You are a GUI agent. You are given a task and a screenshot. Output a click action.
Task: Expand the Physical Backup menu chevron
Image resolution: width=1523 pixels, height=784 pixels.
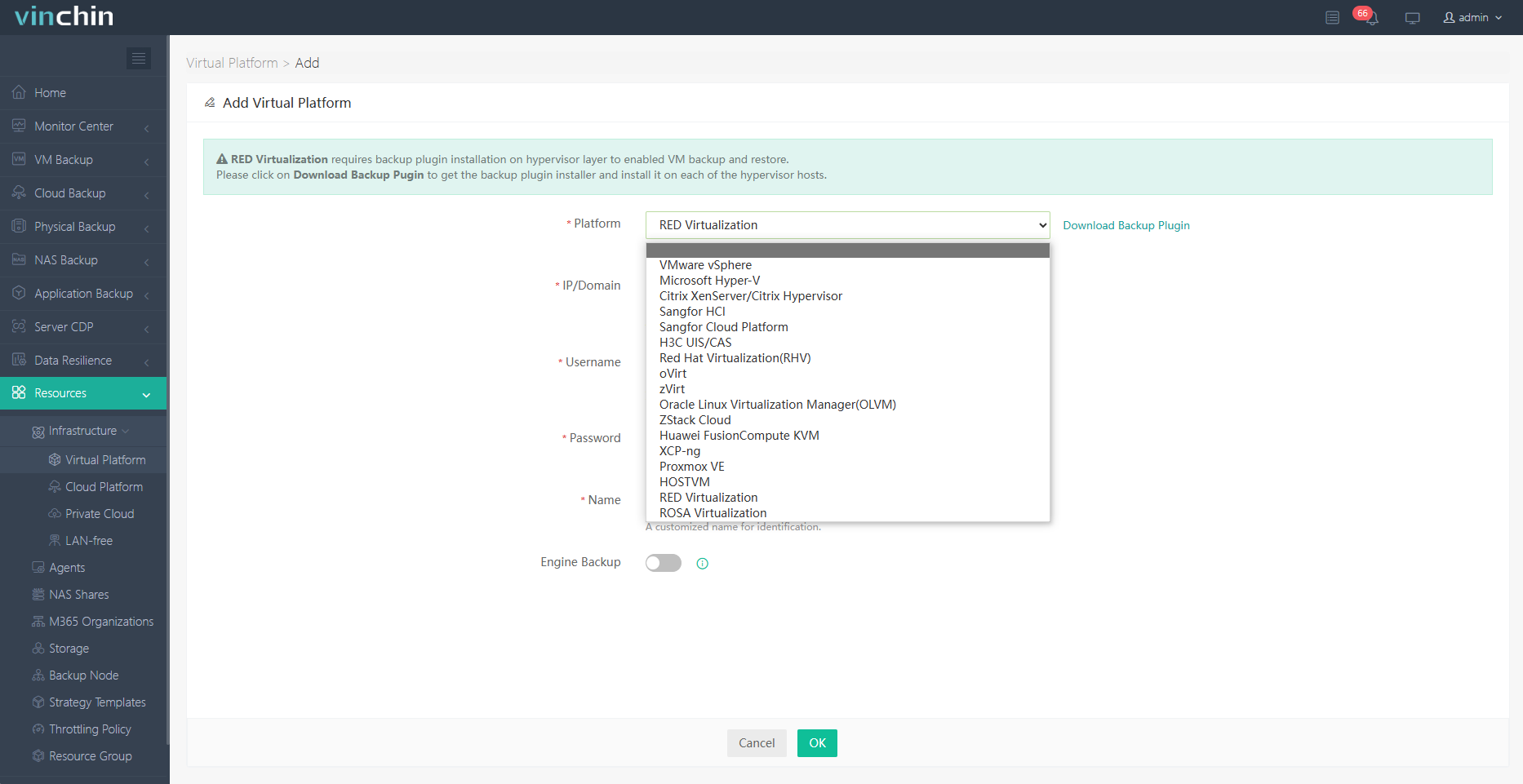click(x=146, y=228)
